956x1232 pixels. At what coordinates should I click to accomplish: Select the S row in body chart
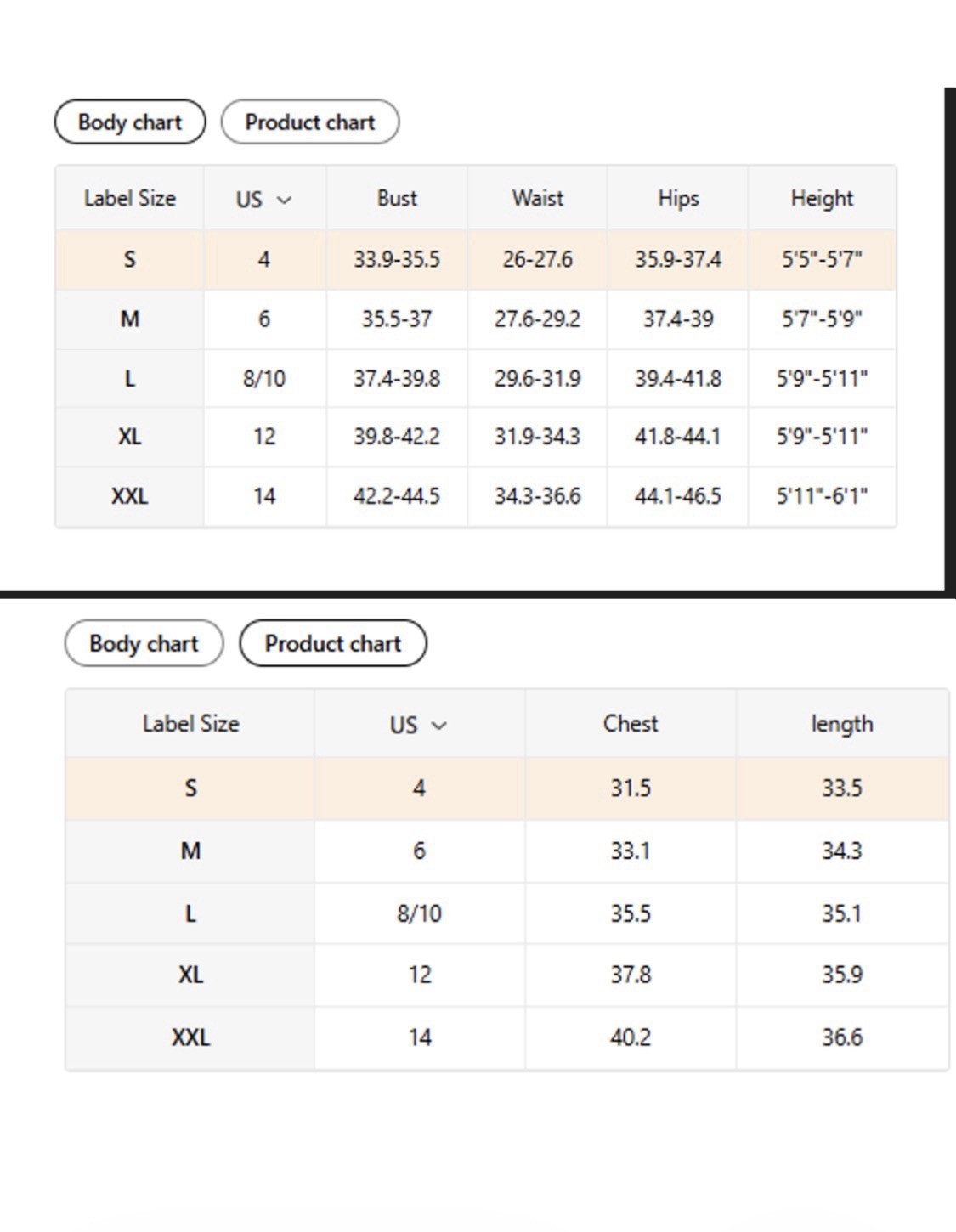[x=476, y=259]
